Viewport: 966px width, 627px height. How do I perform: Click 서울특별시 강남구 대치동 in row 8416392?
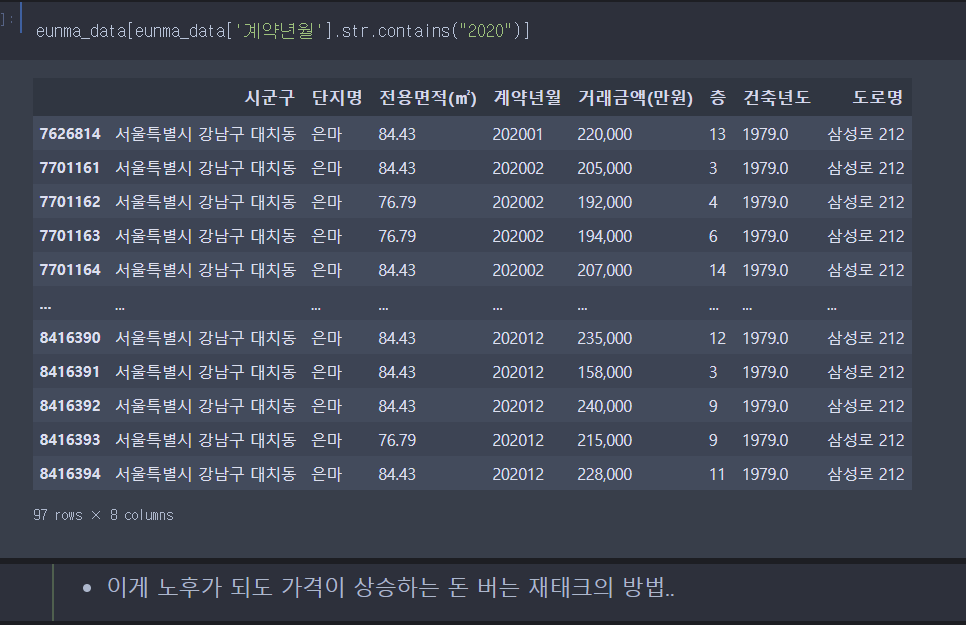pos(206,406)
